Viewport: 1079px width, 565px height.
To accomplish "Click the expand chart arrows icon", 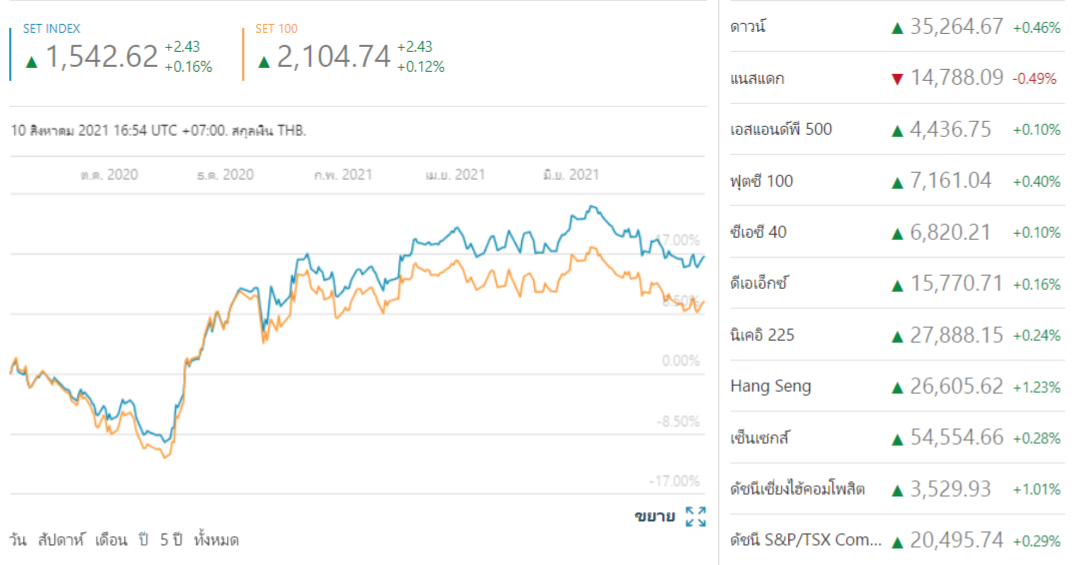I will point(696,517).
